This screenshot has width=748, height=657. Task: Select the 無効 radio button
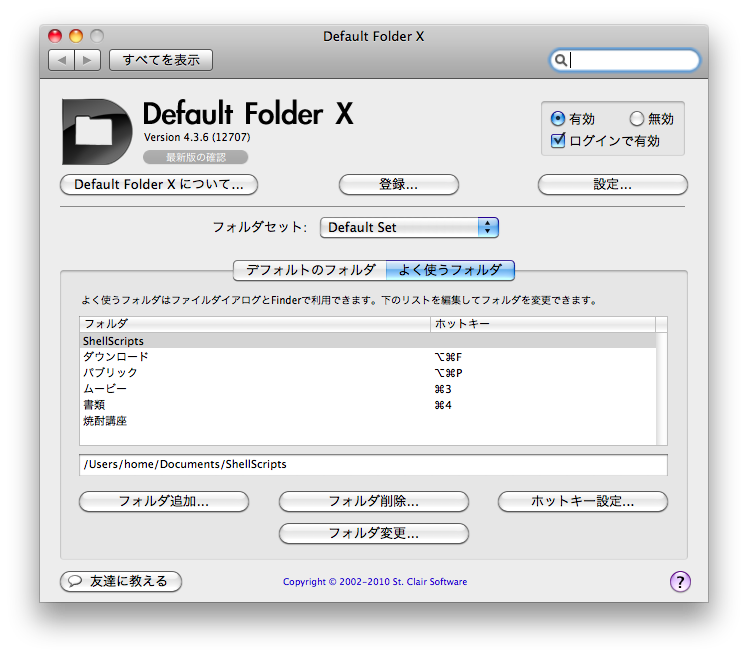tap(636, 118)
